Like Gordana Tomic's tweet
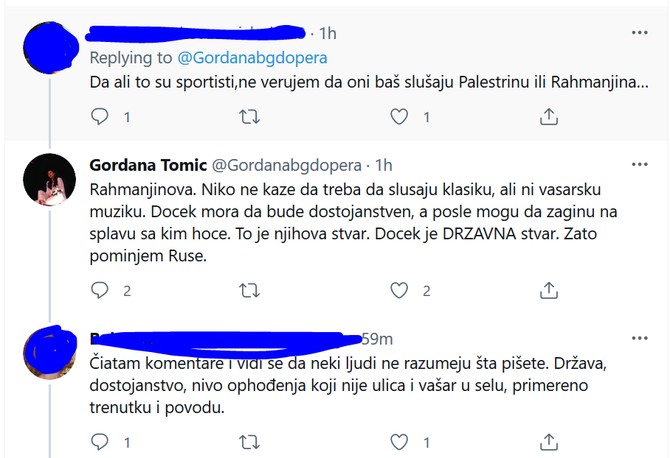 click(x=399, y=291)
